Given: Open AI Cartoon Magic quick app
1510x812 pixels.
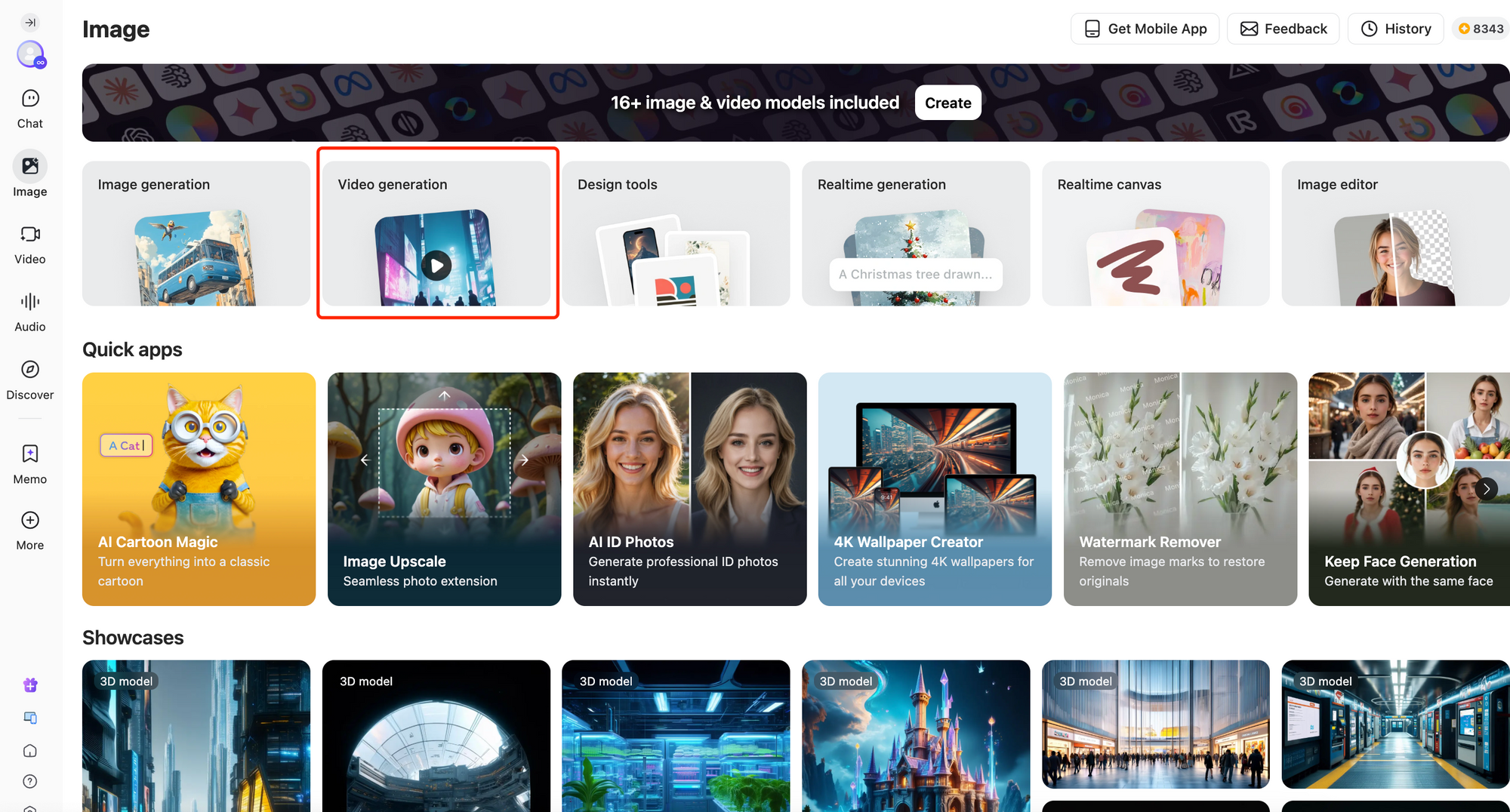Looking at the screenshot, I should tap(199, 489).
